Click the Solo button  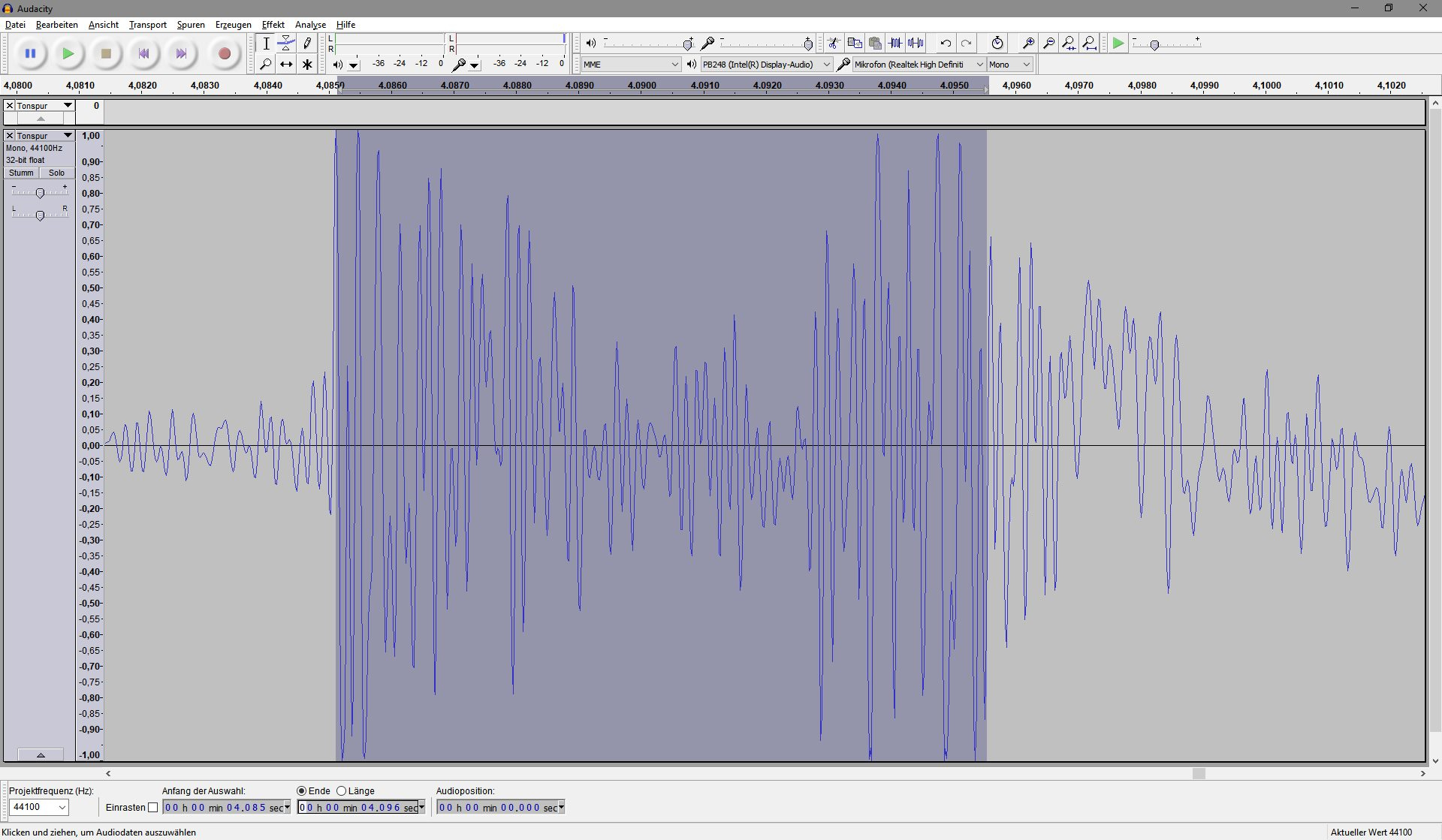(56, 173)
